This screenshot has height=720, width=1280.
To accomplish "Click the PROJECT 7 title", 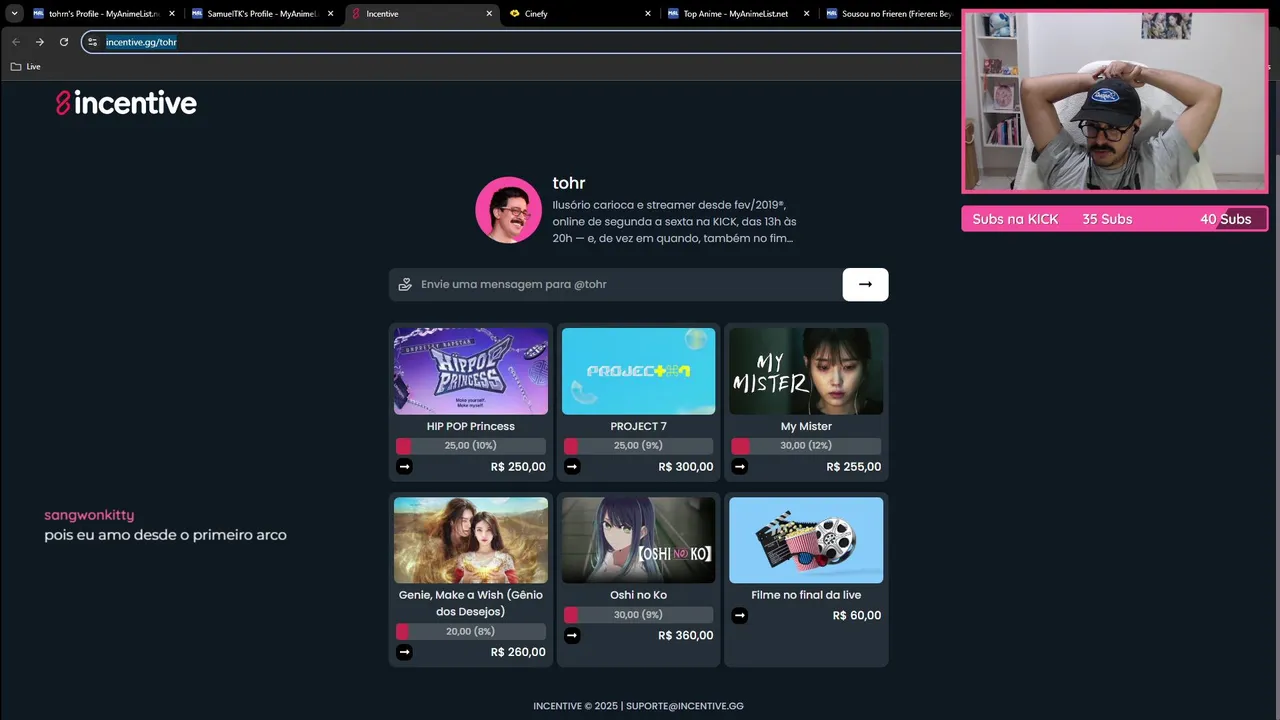I will point(638,426).
